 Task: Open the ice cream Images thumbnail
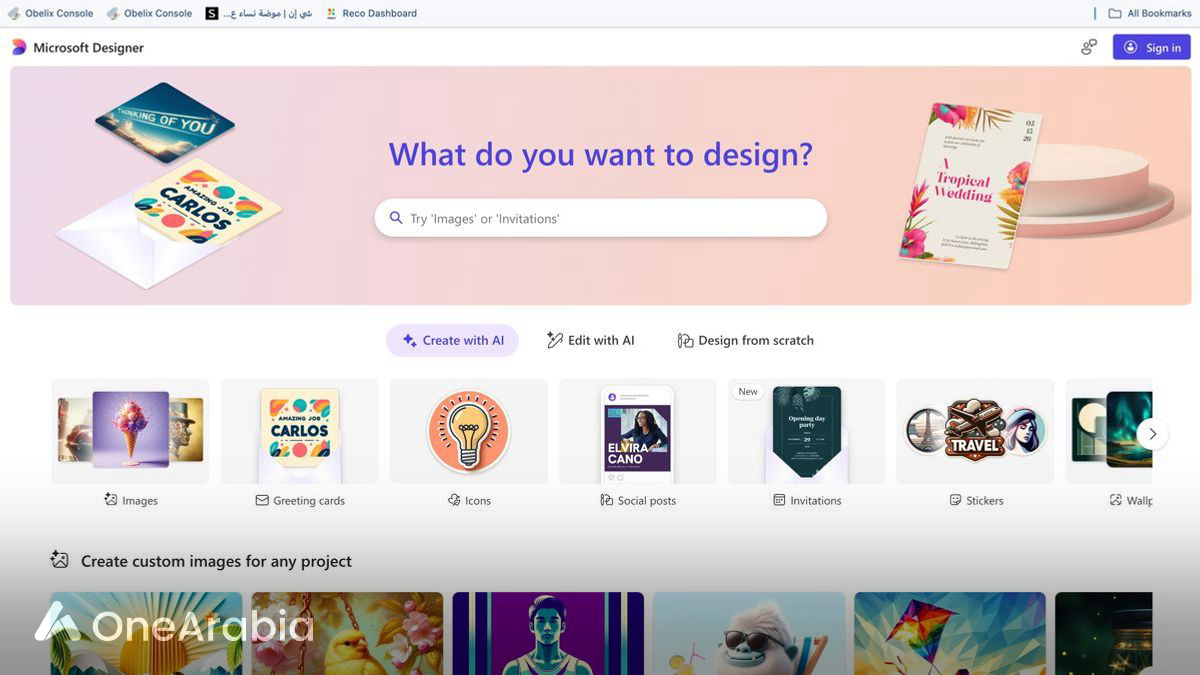coord(131,429)
